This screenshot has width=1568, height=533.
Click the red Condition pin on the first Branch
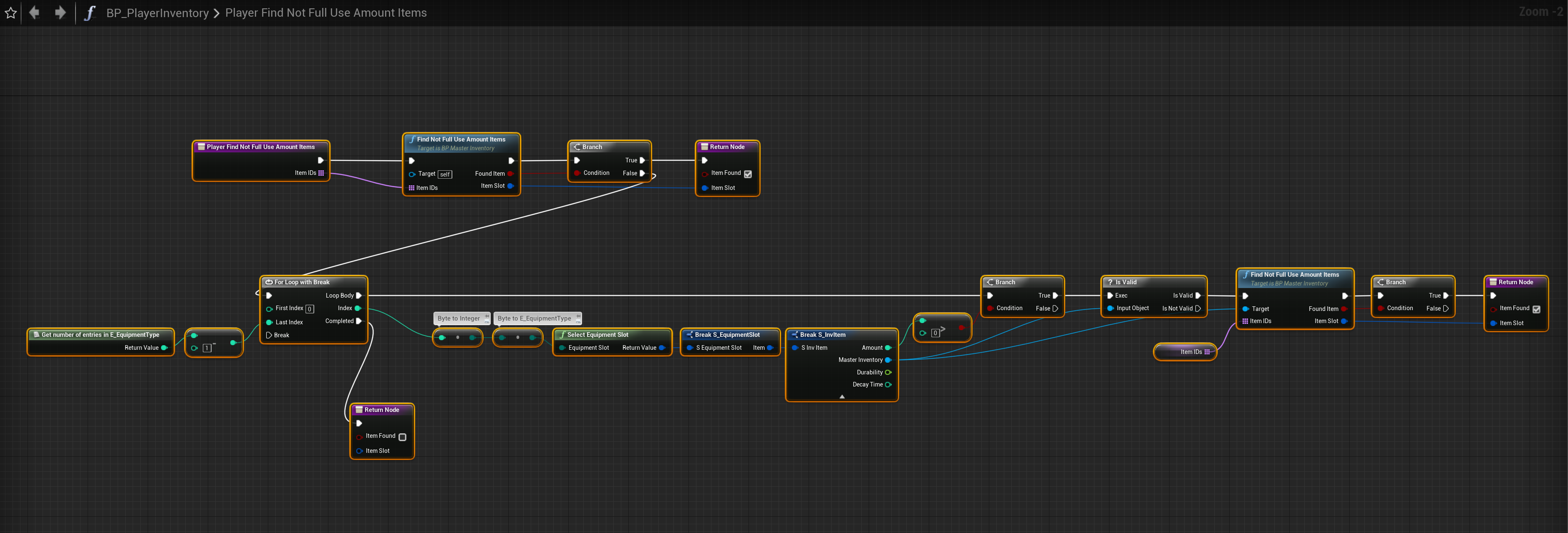[x=577, y=173]
